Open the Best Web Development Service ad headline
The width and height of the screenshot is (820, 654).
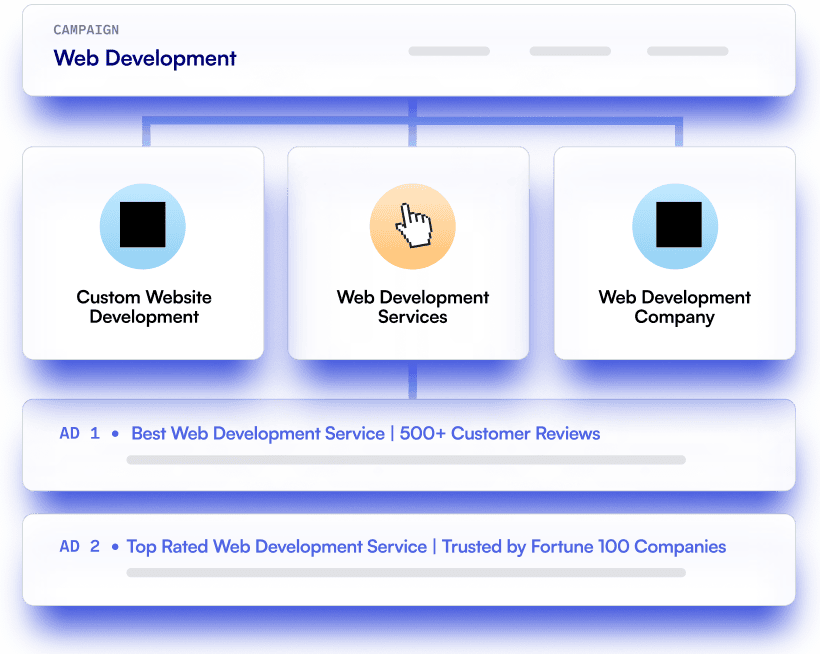click(x=366, y=433)
